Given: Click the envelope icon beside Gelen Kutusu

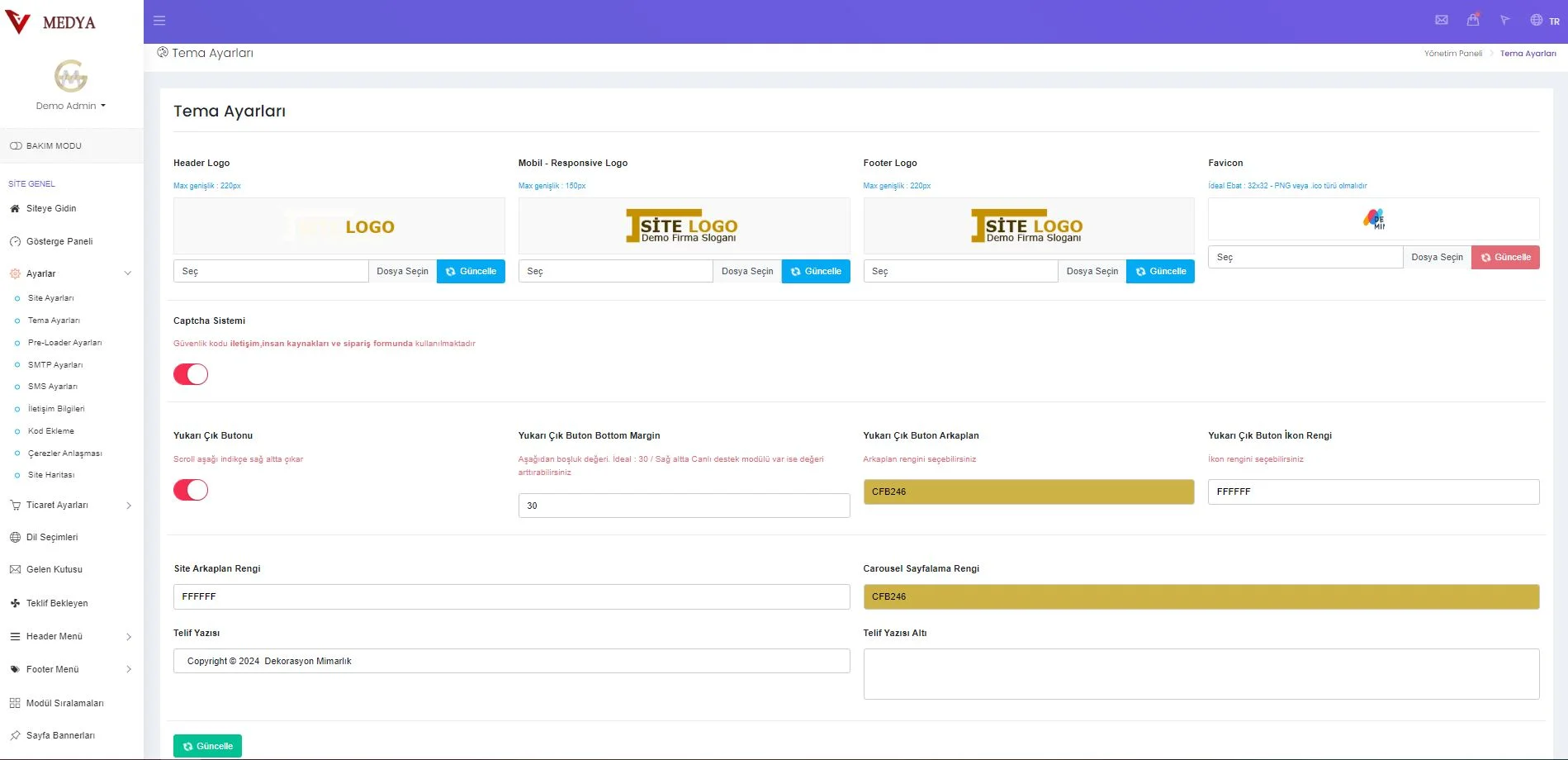Looking at the screenshot, I should 15,570.
